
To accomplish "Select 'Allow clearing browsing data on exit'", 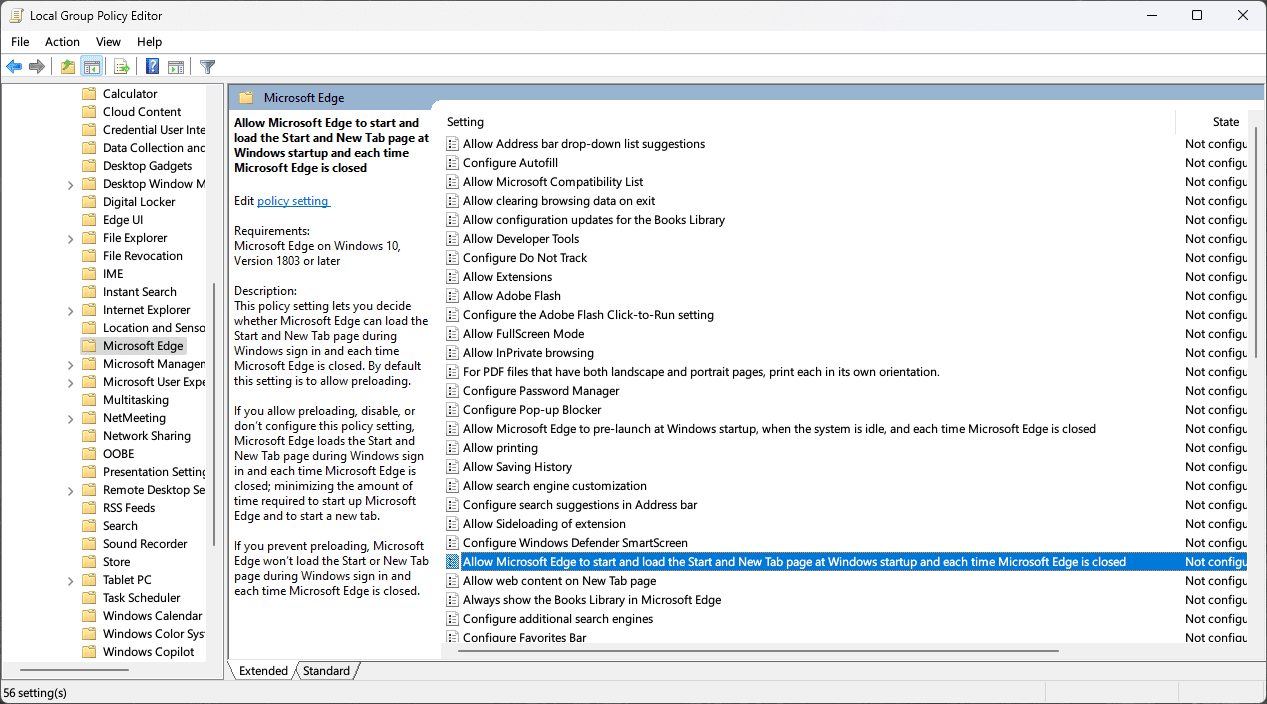I will 559,201.
